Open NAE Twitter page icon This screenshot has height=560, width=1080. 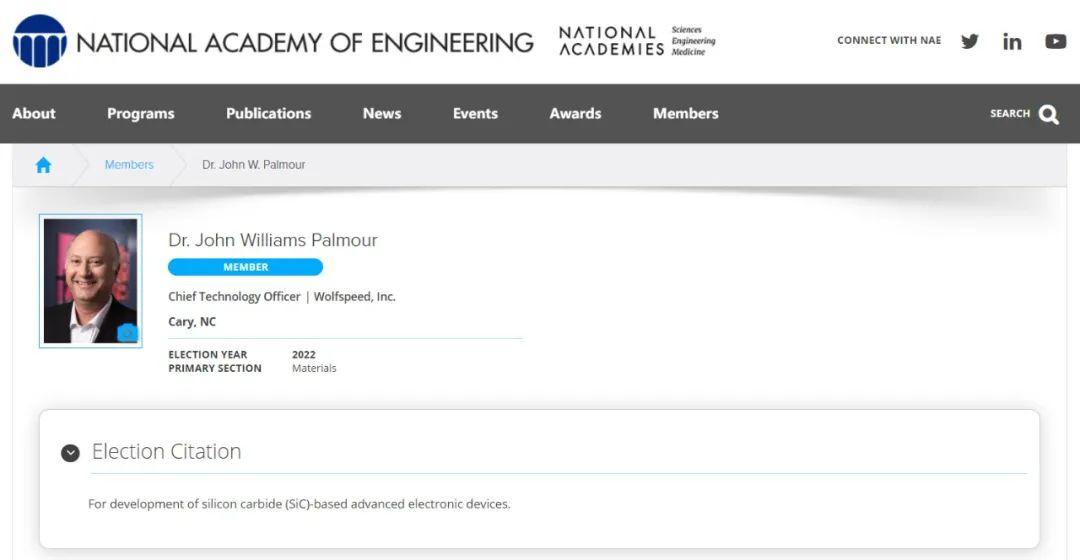click(x=970, y=41)
